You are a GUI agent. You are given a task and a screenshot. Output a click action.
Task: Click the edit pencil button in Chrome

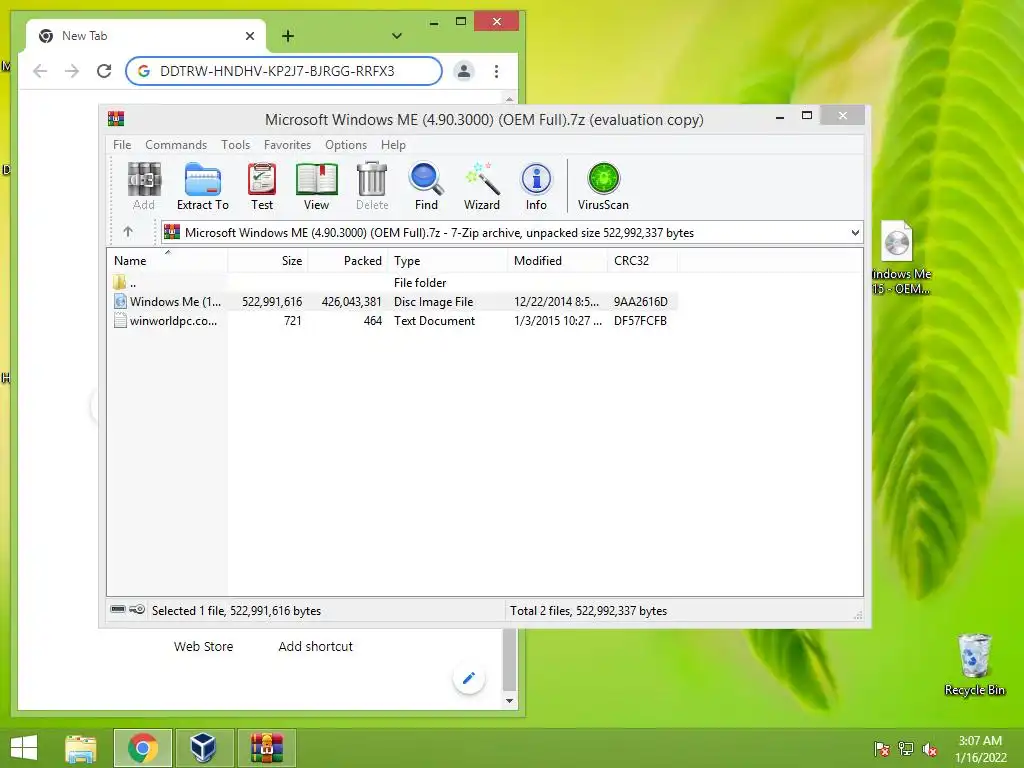469,679
